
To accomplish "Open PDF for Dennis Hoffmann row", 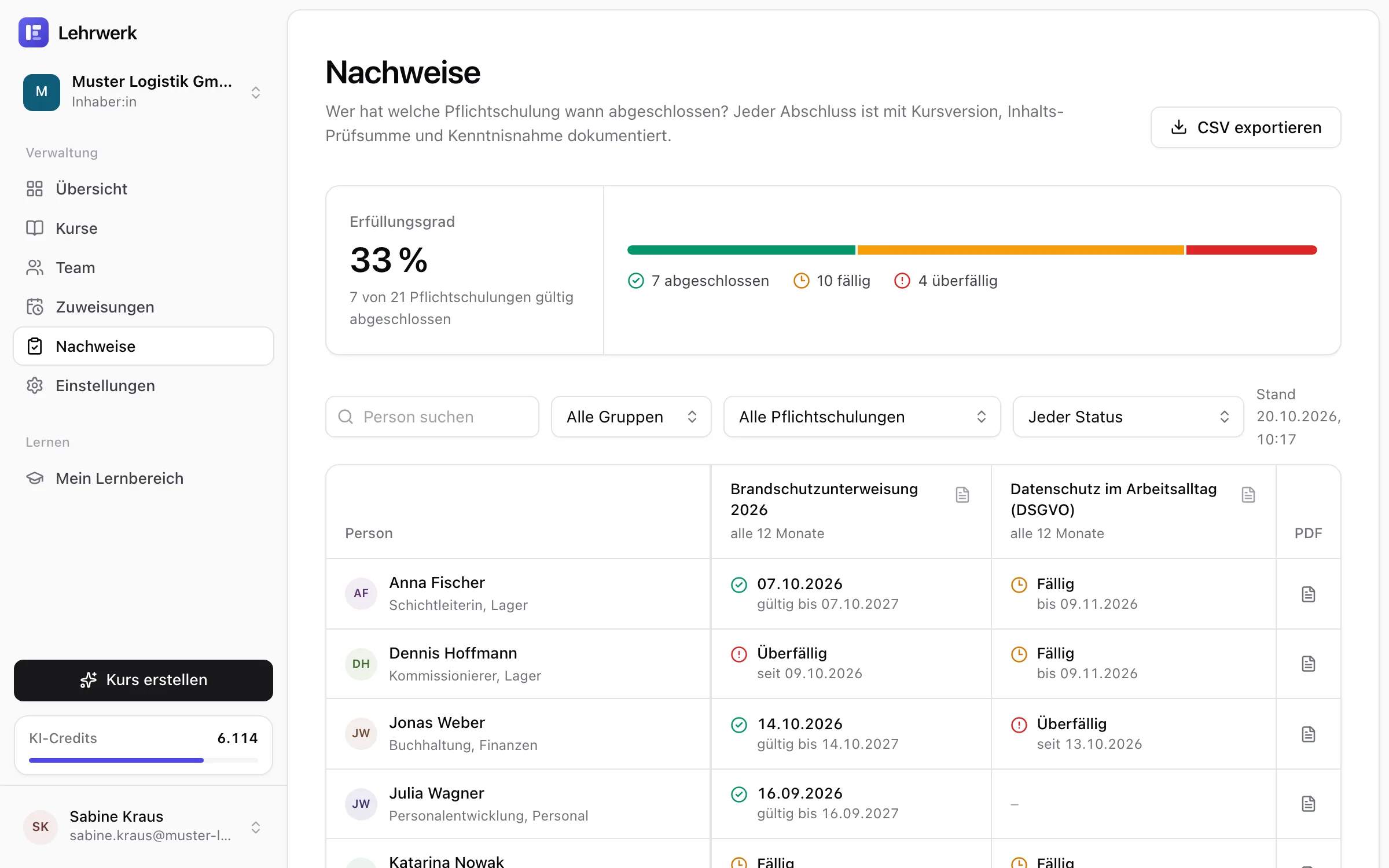I will (x=1308, y=664).
